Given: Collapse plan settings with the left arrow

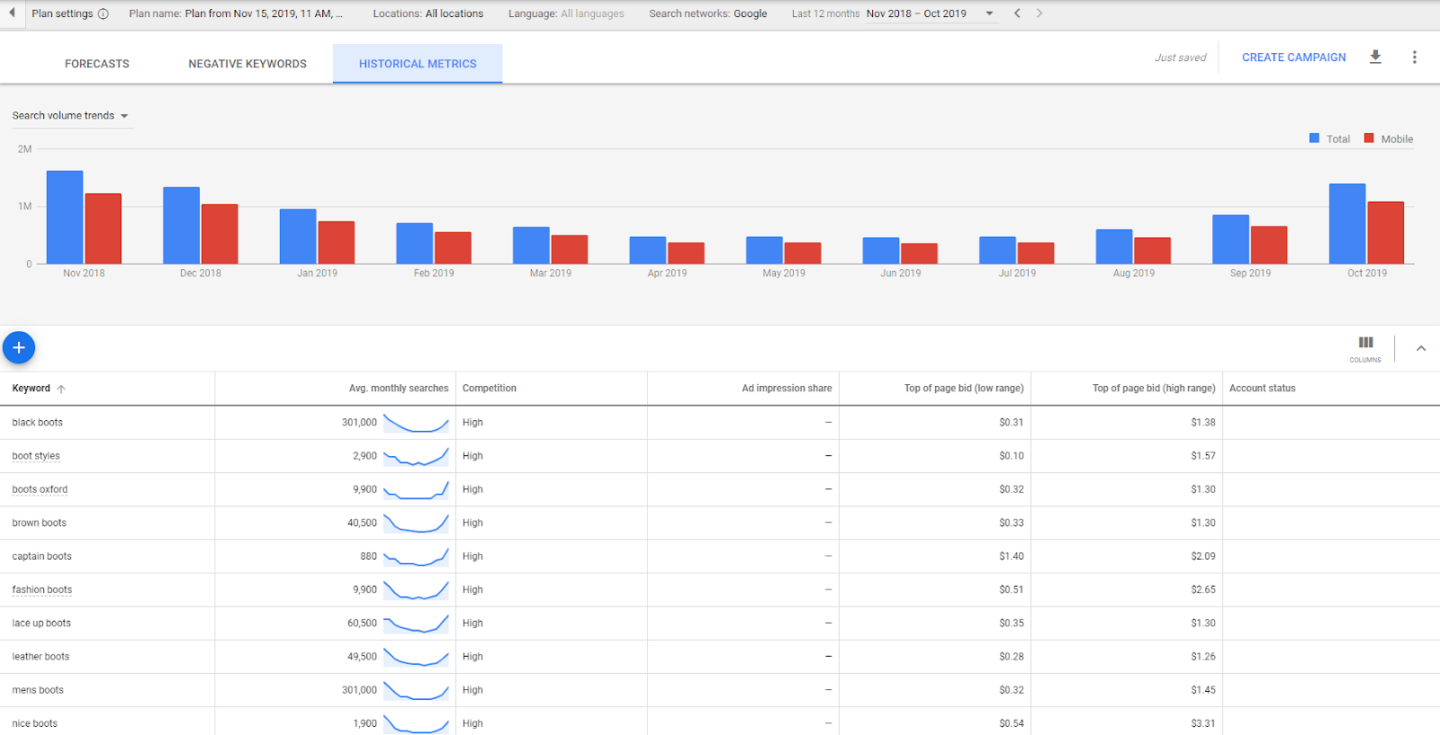Looking at the screenshot, I should coord(11,14).
